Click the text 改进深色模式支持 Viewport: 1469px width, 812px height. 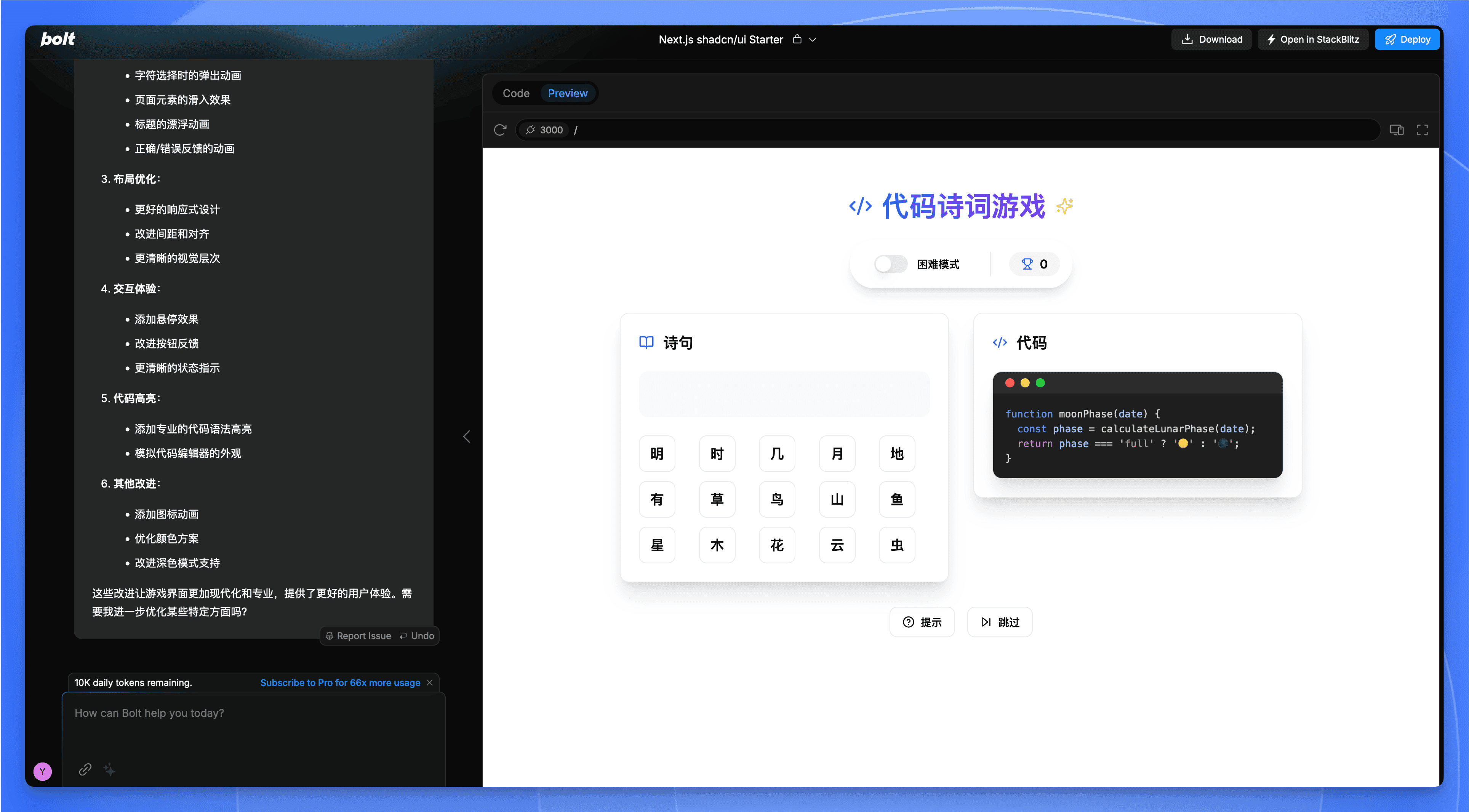pyautogui.click(x=178, y=563)
